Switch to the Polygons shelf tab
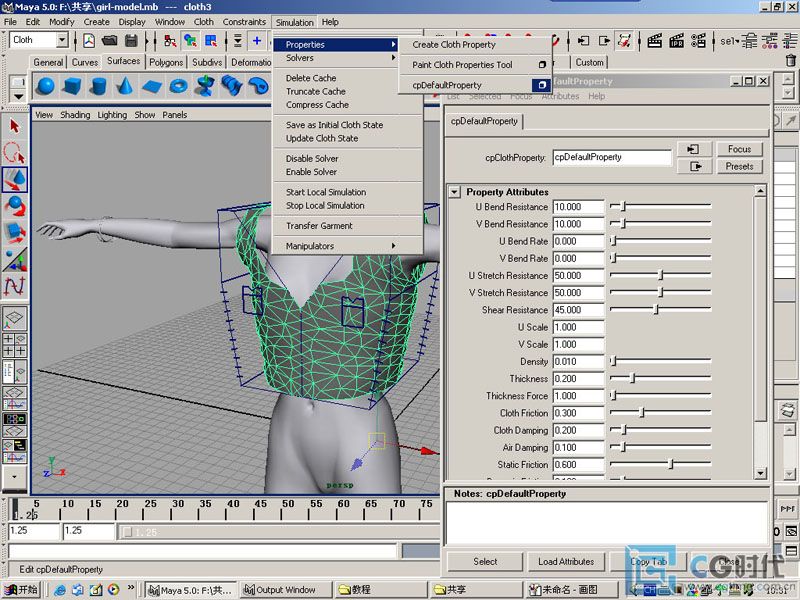The image size is (800, 600). [166, 62]
